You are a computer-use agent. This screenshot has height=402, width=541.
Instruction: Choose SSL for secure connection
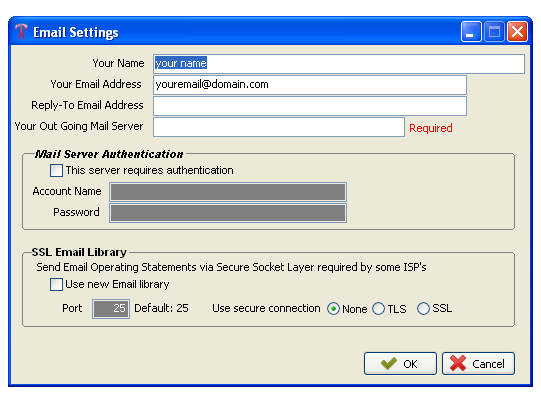point(423,308)
